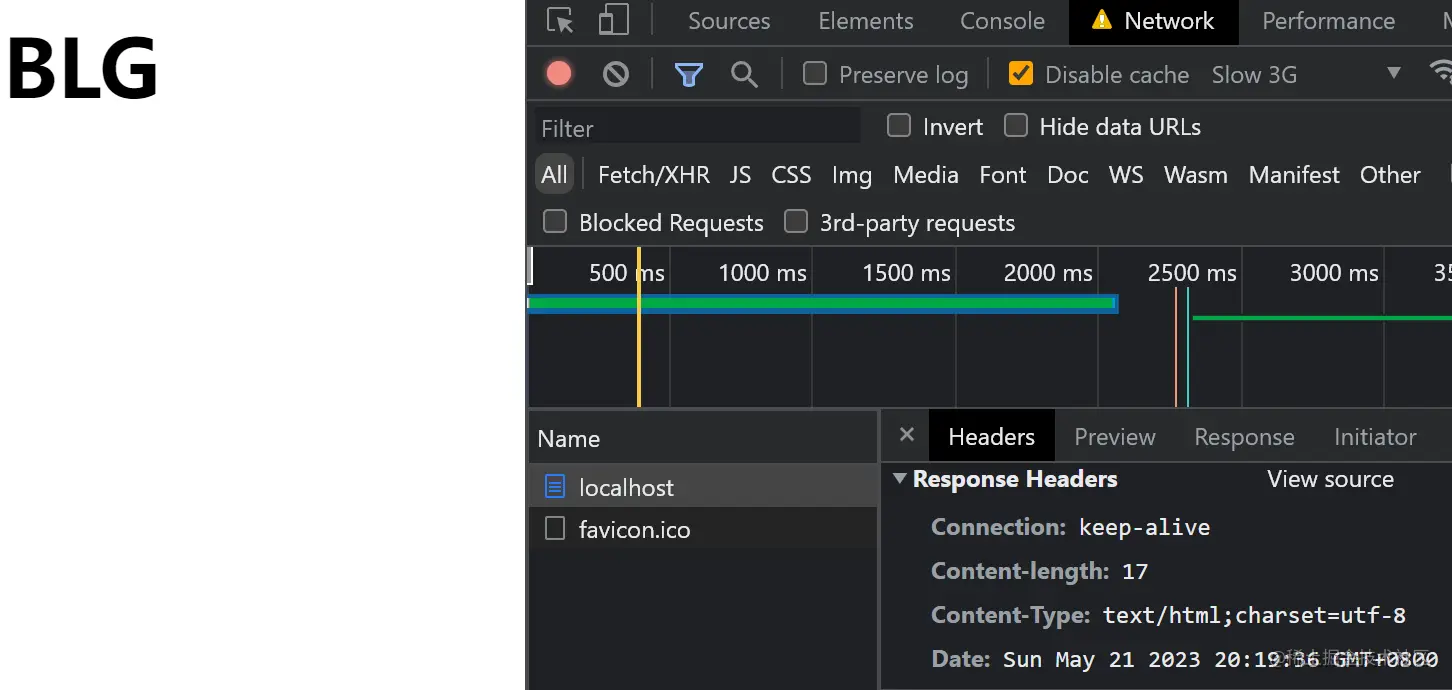
Task: Show the Headers tab
Action: point(992,437)
